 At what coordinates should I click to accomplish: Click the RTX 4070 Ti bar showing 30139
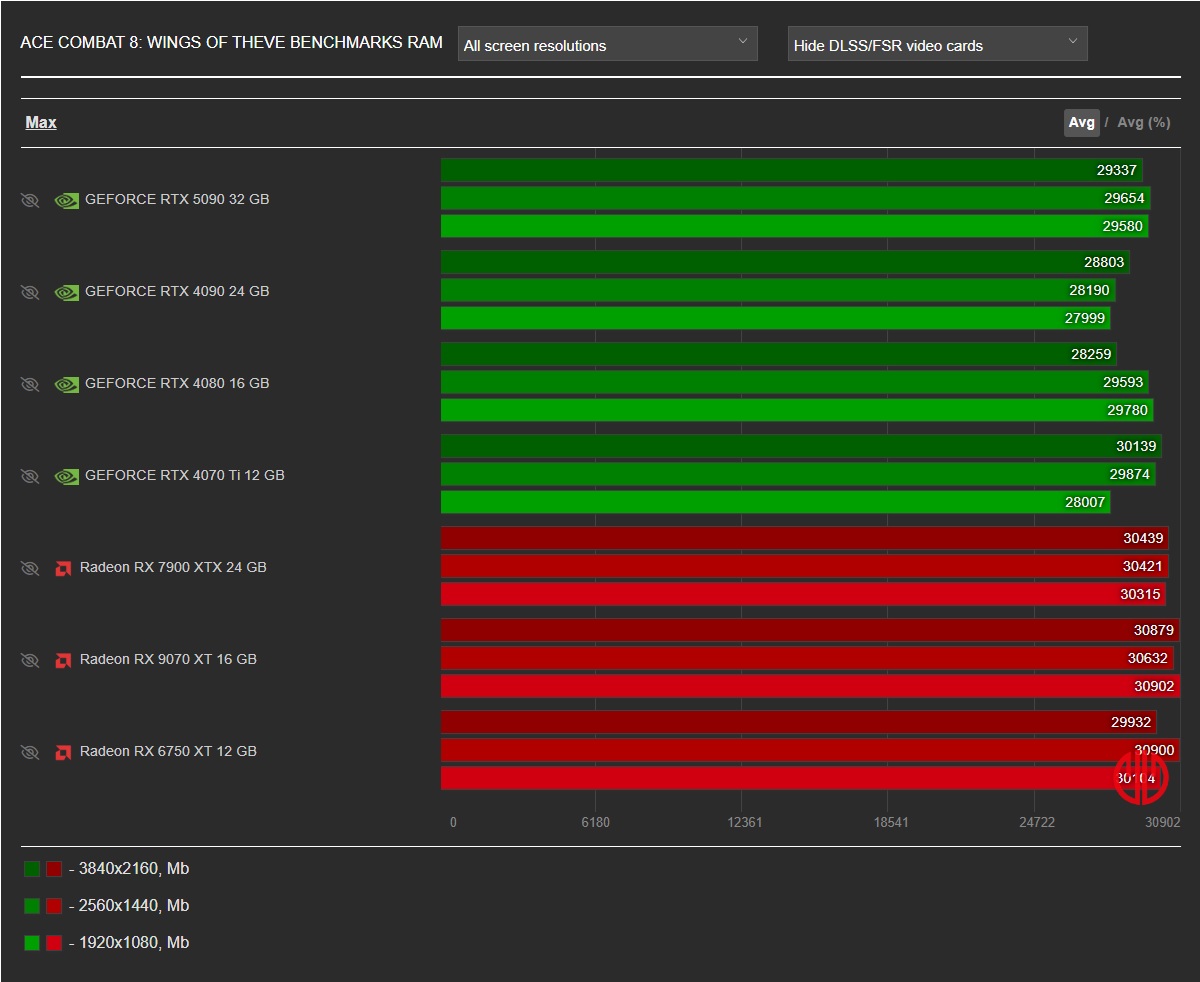[x=801, y=446]
